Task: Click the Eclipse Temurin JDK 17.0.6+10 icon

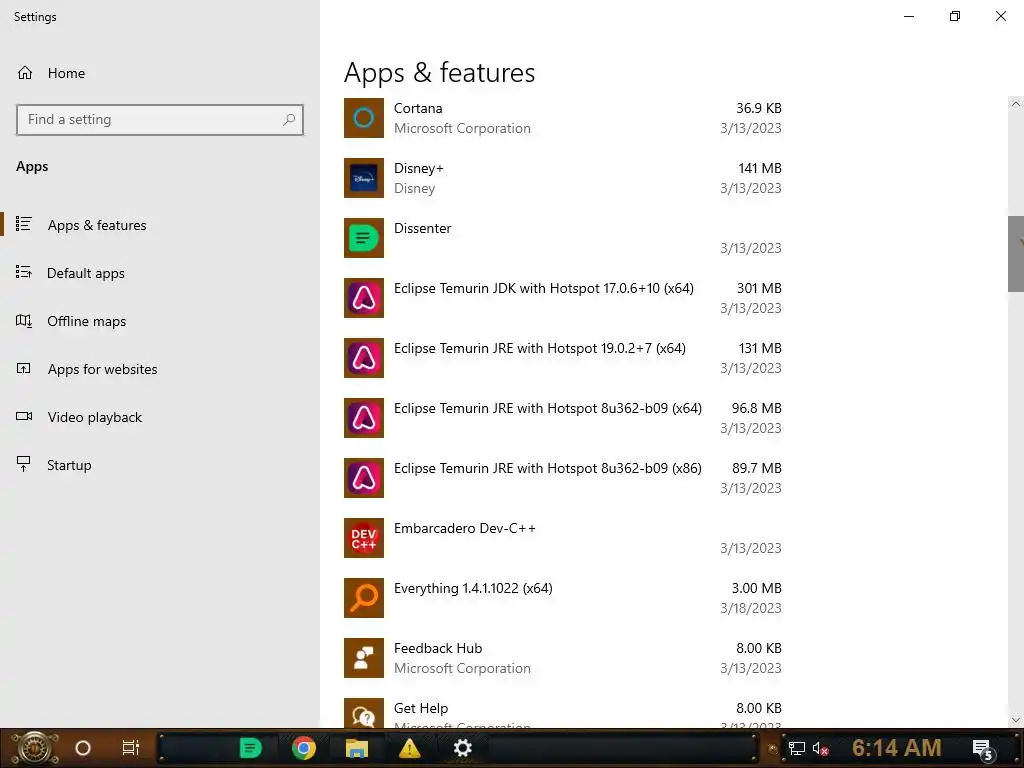Action: pyautogui.click(x=364, y=298)
